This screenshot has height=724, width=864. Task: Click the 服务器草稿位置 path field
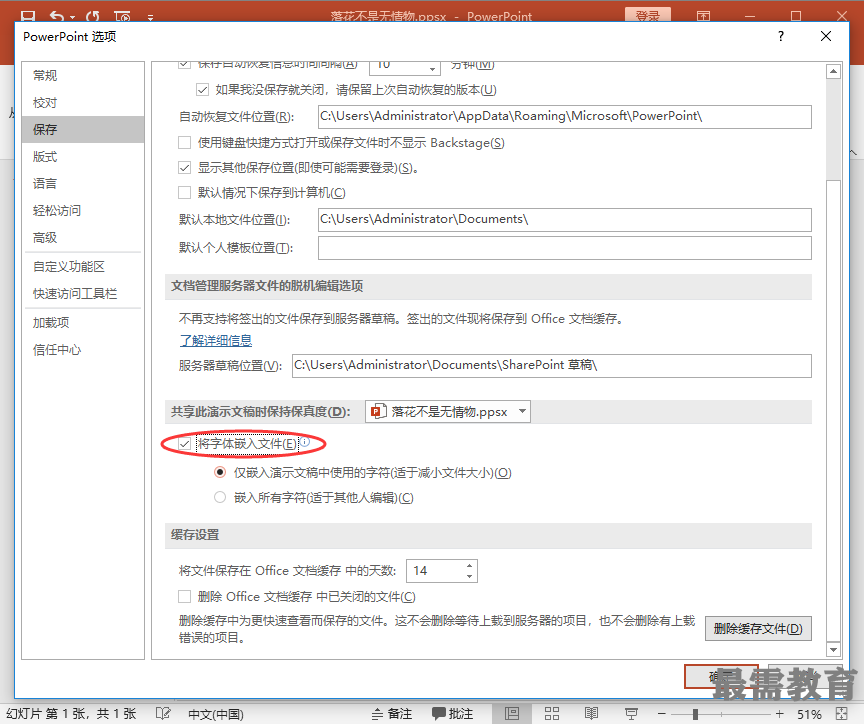pyautogui.click(x=551, y=366)
